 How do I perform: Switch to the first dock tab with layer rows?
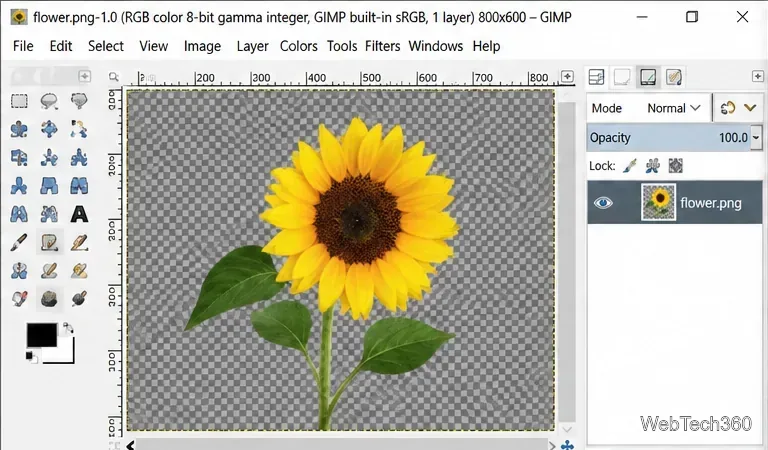[x=596, y=77]
